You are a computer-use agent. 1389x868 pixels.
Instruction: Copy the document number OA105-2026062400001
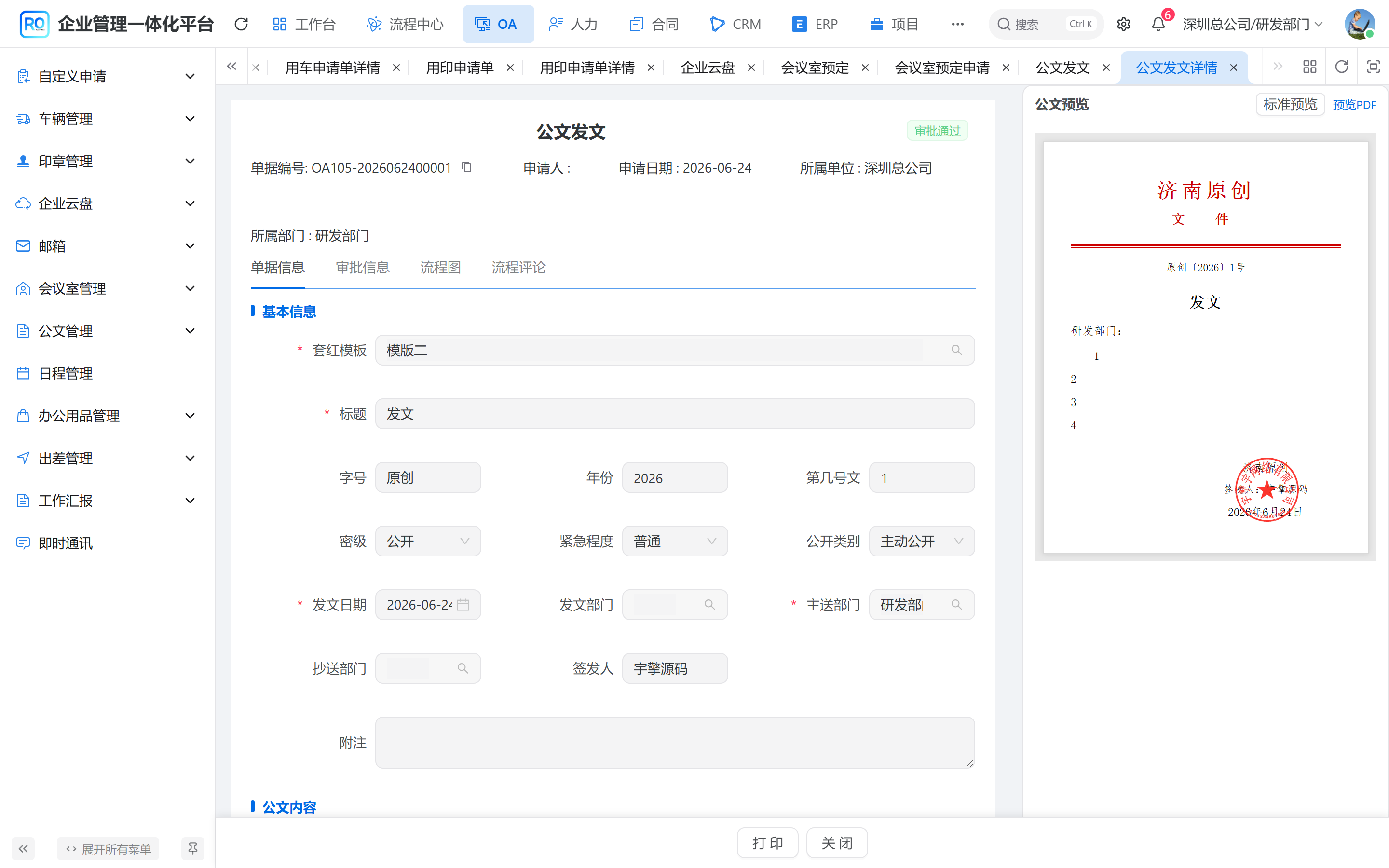[467, 167]
